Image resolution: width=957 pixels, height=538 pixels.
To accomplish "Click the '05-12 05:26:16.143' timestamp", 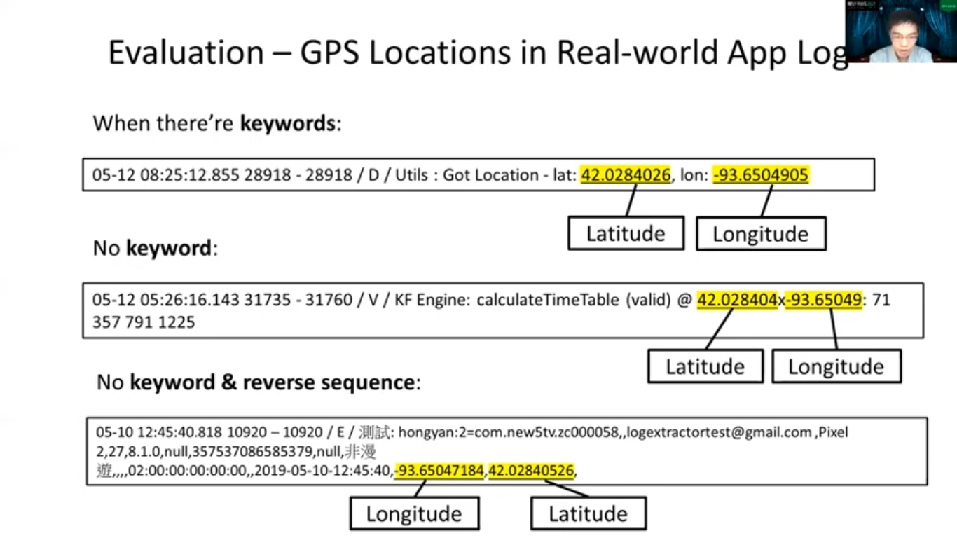I will (x=166, y=300).
